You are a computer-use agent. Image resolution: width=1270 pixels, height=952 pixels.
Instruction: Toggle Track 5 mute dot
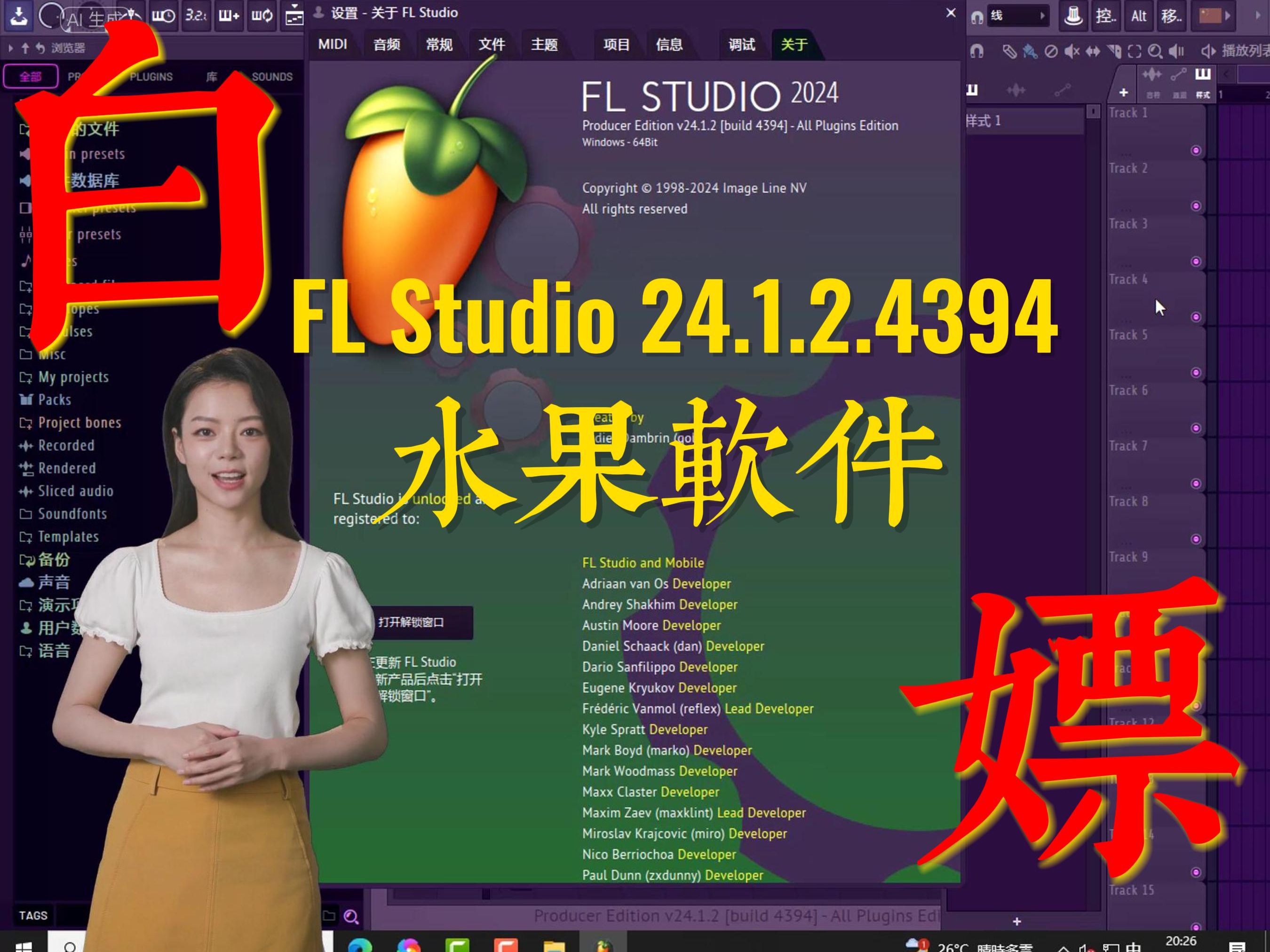[x=1196, y=372]
